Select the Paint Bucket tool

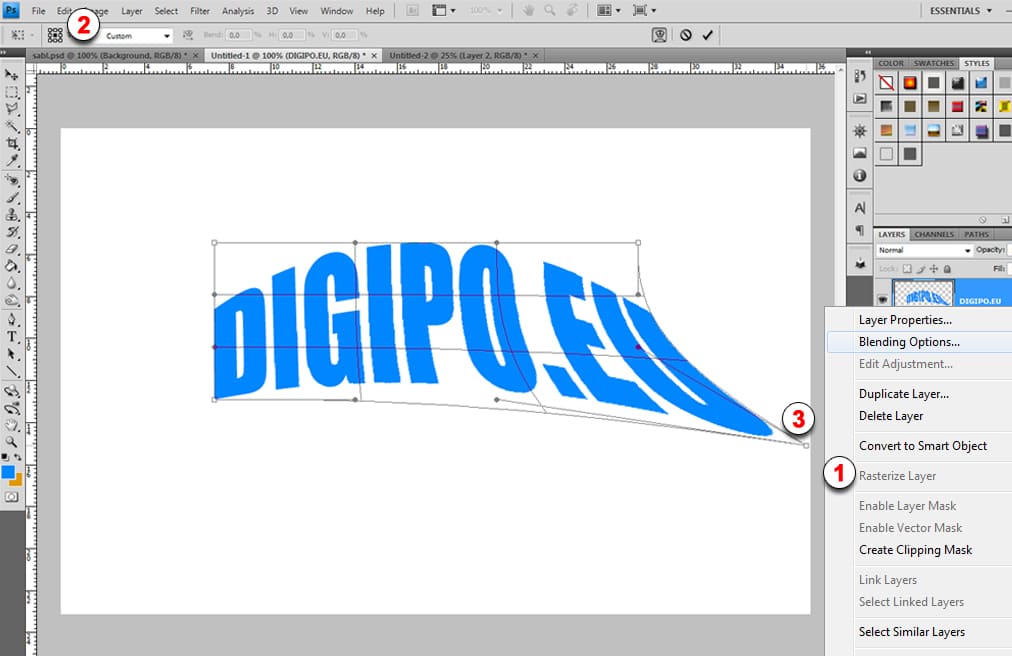click(x=12, y=266)
